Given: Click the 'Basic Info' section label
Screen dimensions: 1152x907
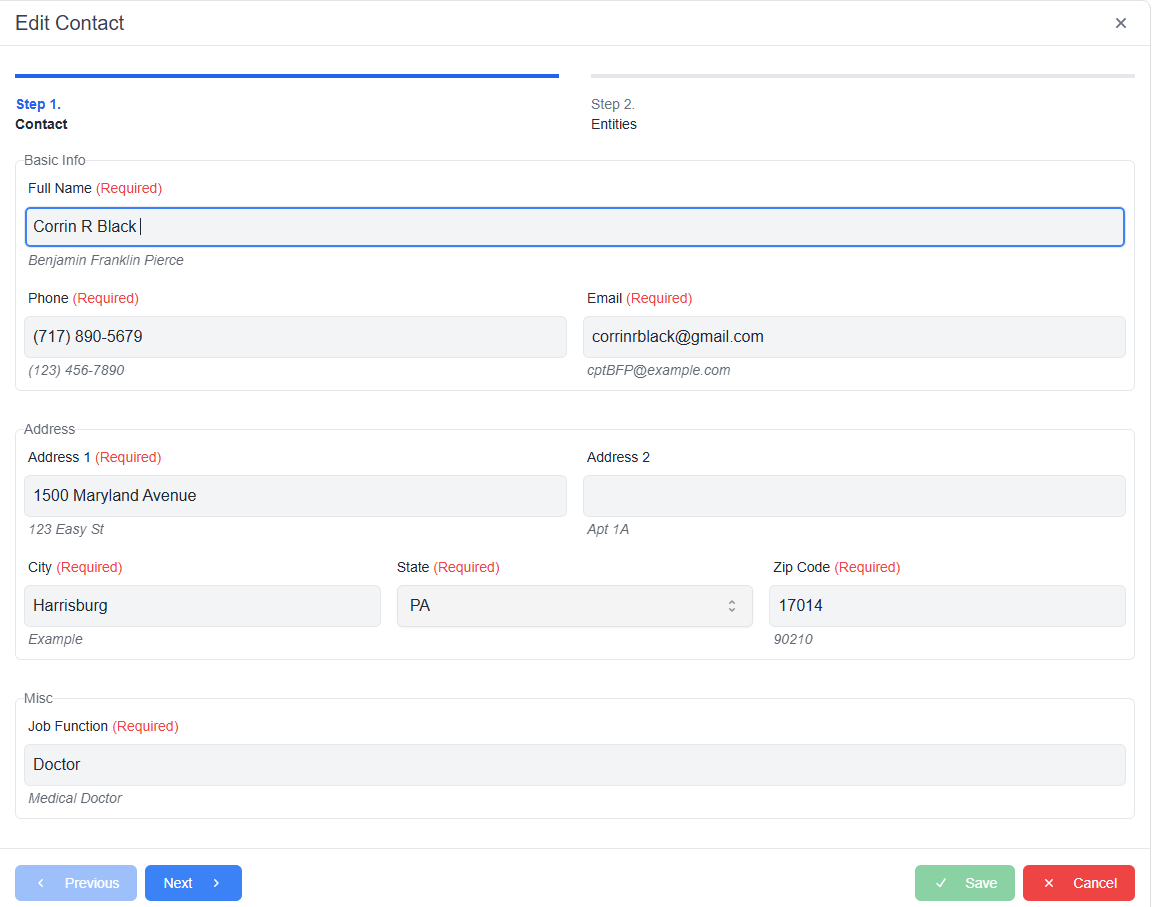Looking at the screenshot, I should 54,160.
